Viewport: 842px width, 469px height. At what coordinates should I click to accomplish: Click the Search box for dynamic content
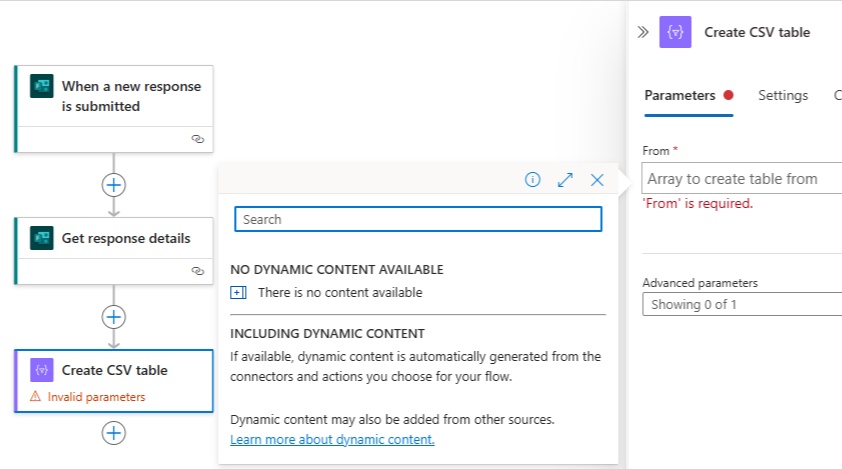click(418, 219)
